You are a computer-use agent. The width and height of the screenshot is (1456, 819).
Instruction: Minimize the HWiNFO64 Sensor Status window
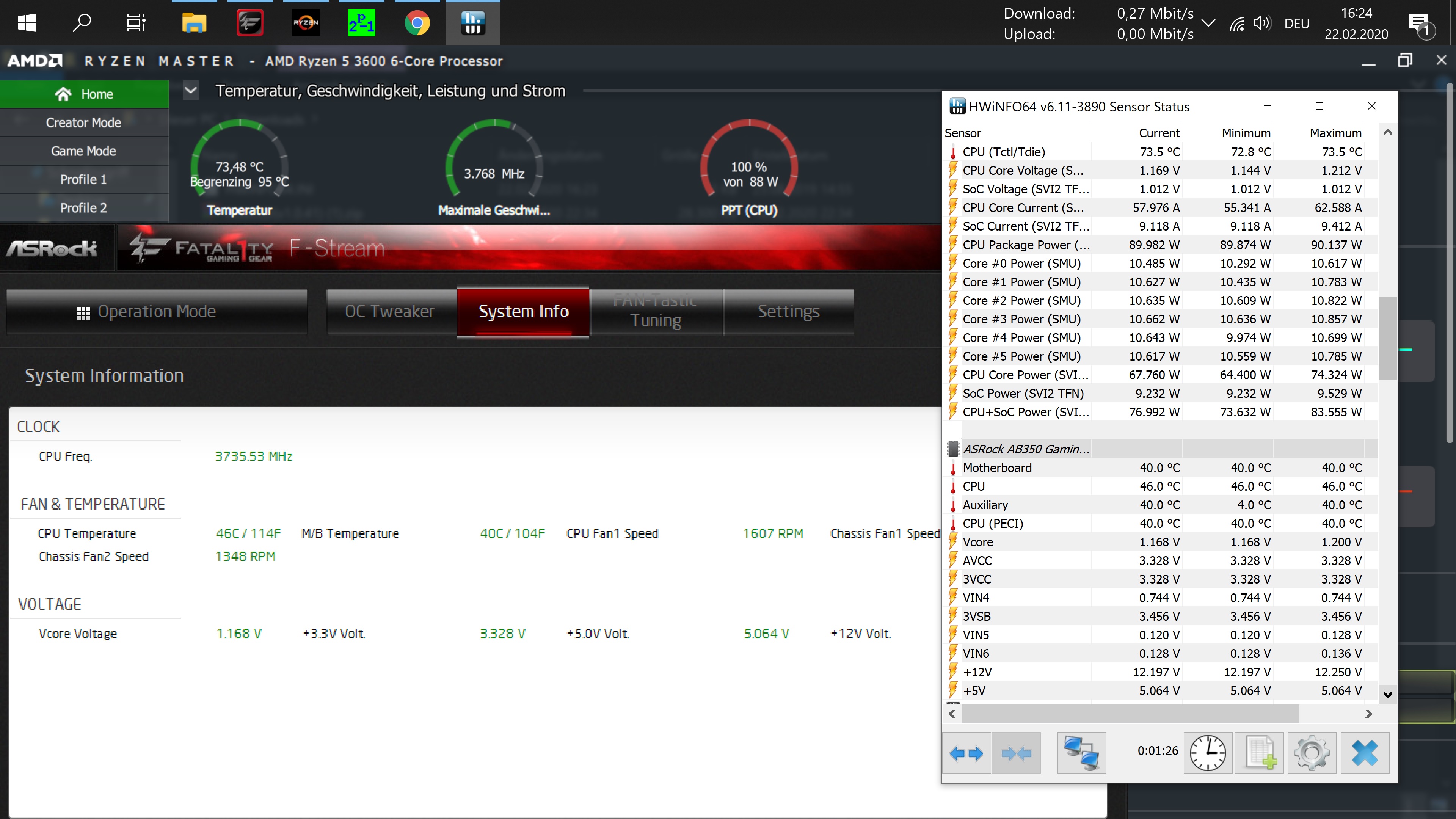pyautogui.click(x=1267, y=106)
